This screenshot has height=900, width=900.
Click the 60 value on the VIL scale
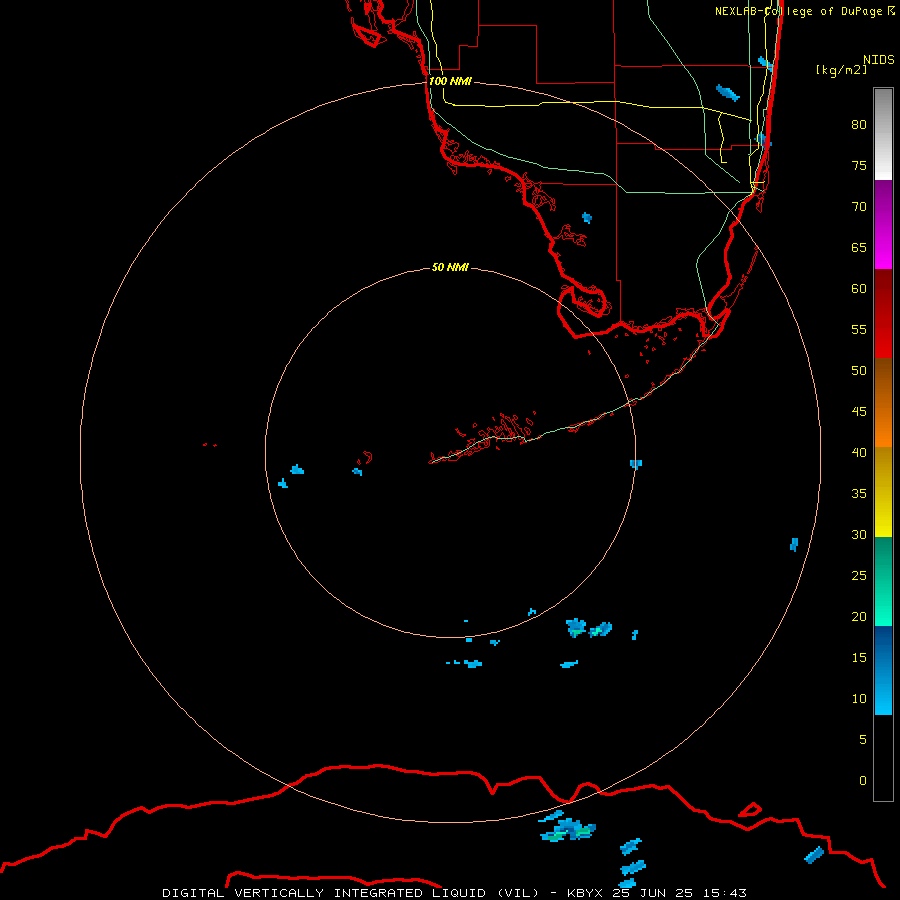point(859,289)
